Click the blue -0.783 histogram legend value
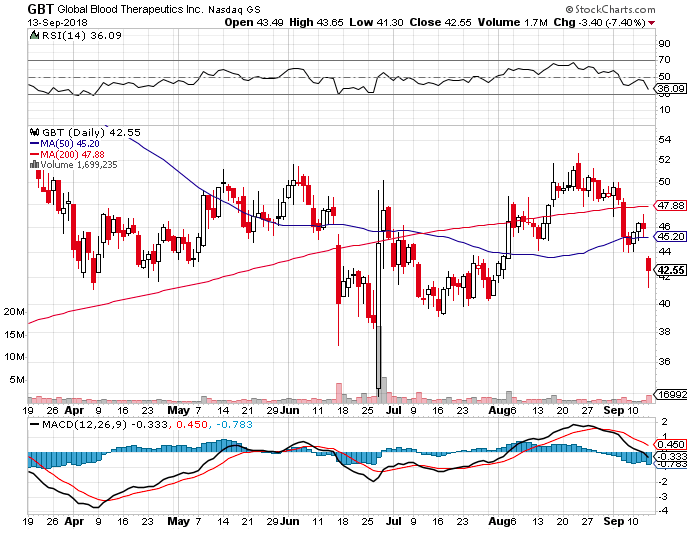The width and height of the screenshot is (695, 533). 233,424
